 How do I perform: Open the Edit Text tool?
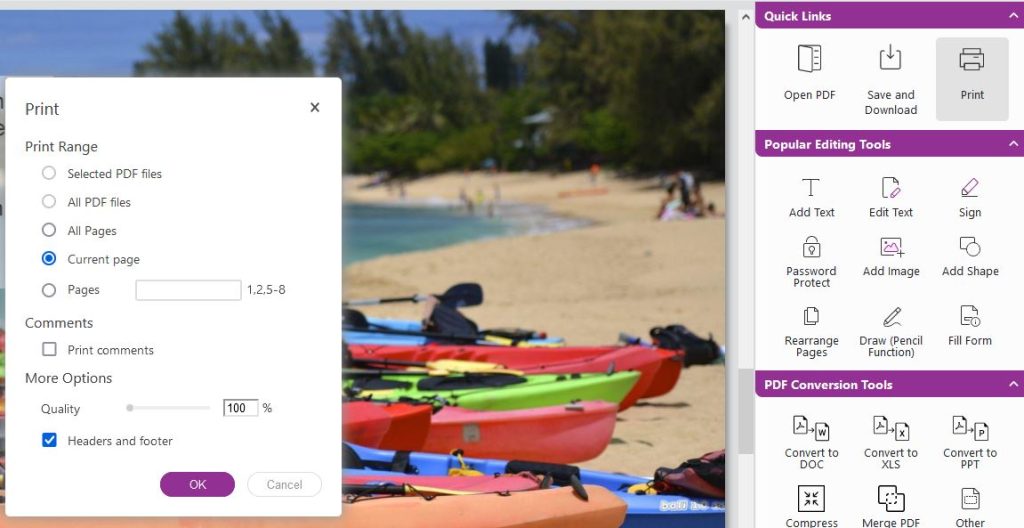coord(891,188)
